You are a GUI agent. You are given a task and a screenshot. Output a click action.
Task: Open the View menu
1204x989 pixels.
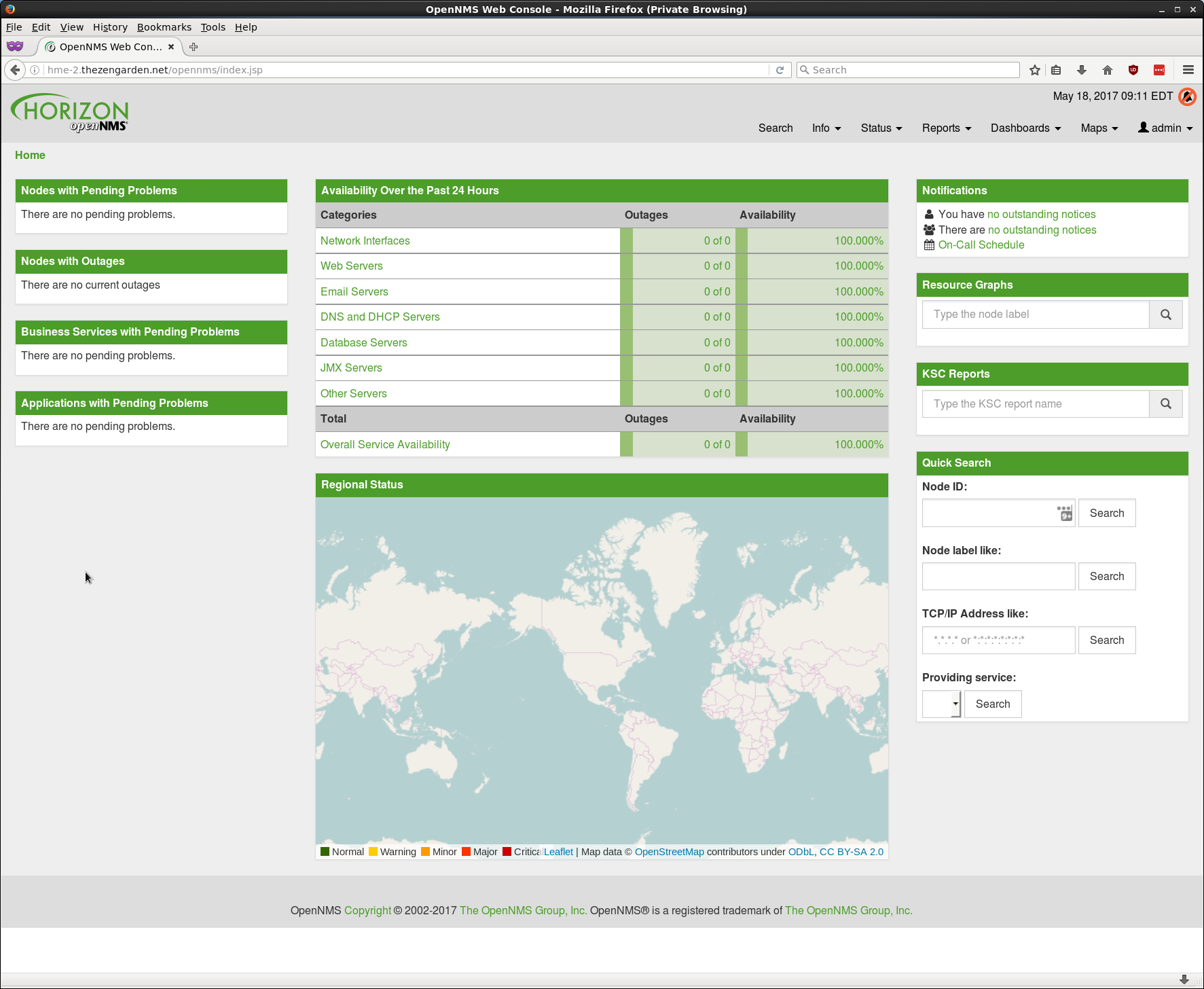click(x=72, y=27)
